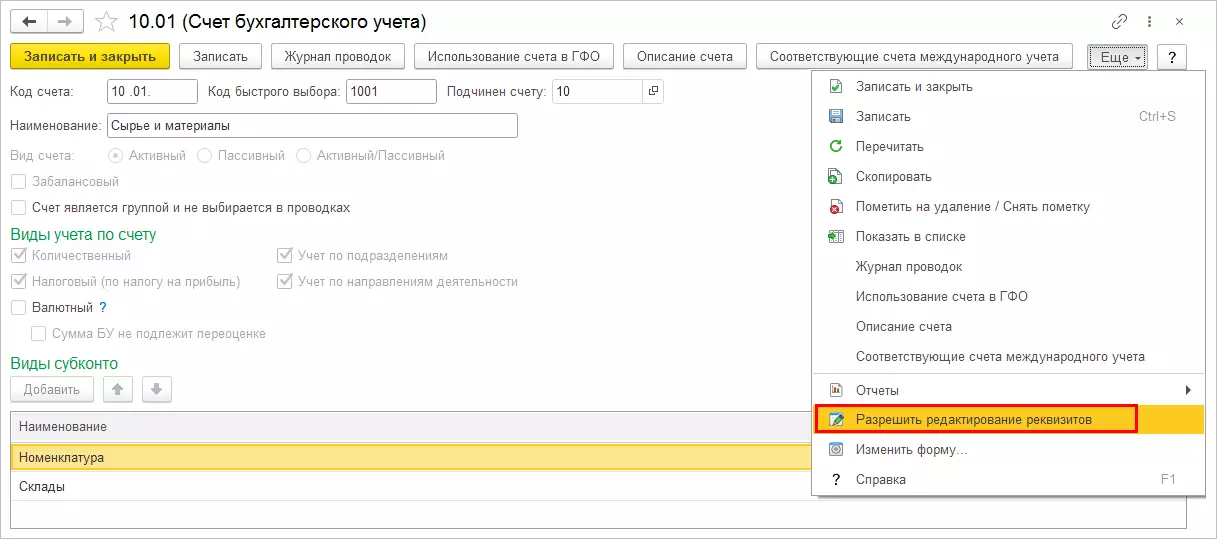Click the Скопировать icon in menu
This screenshot has width=1217, height=541.
(x=836, y=176)
